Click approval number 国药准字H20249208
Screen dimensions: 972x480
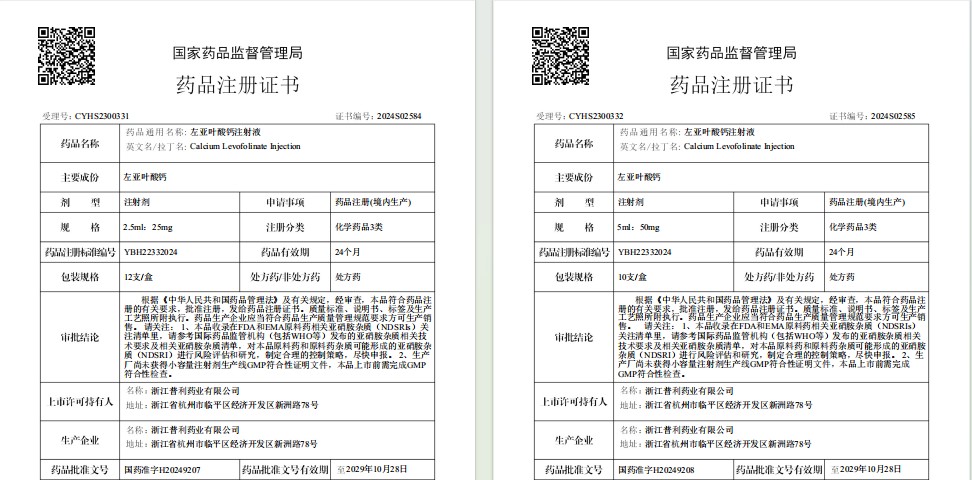tap(655, 469)
